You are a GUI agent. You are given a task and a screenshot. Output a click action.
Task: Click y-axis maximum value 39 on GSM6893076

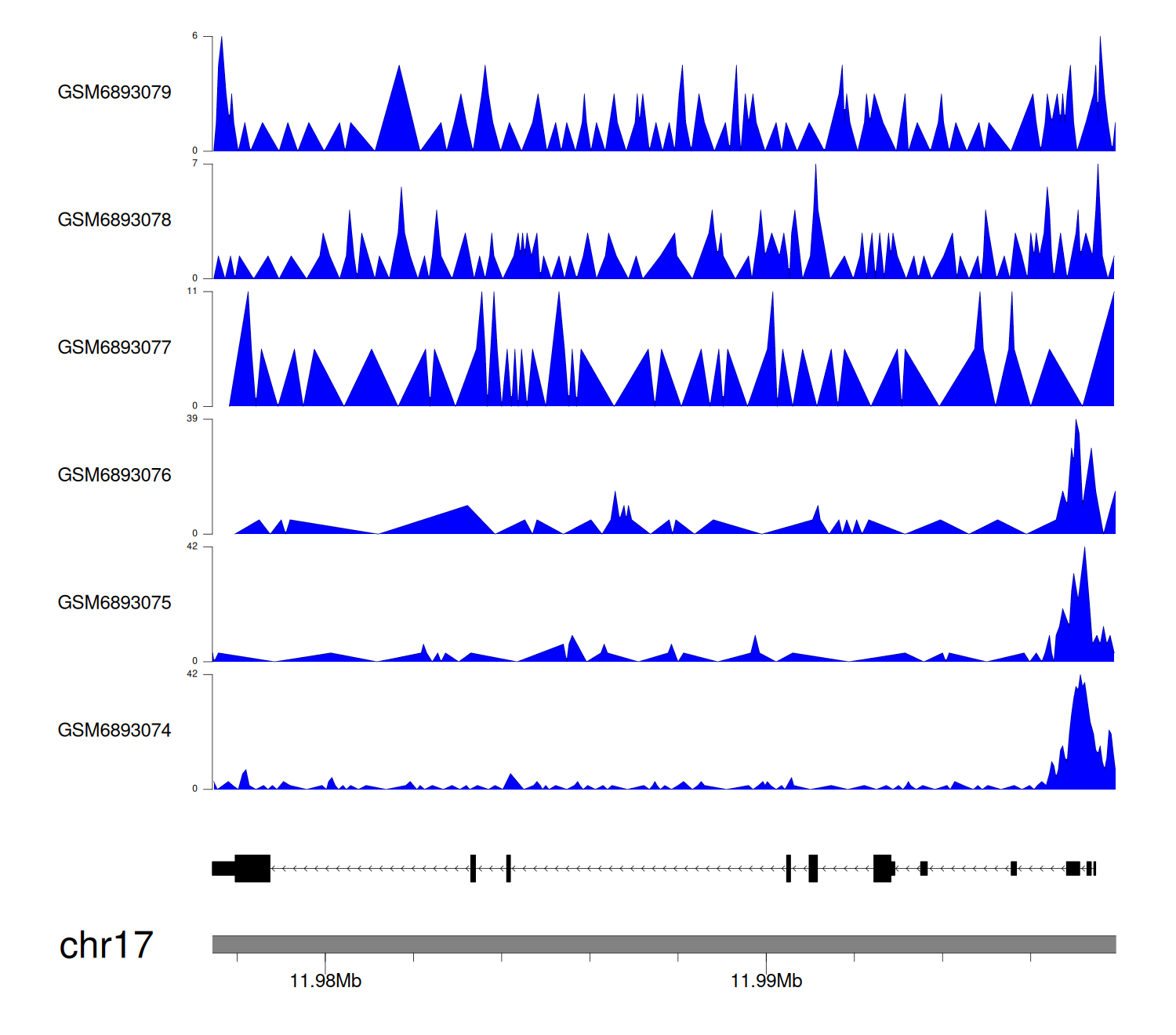[x=192, y=419]
